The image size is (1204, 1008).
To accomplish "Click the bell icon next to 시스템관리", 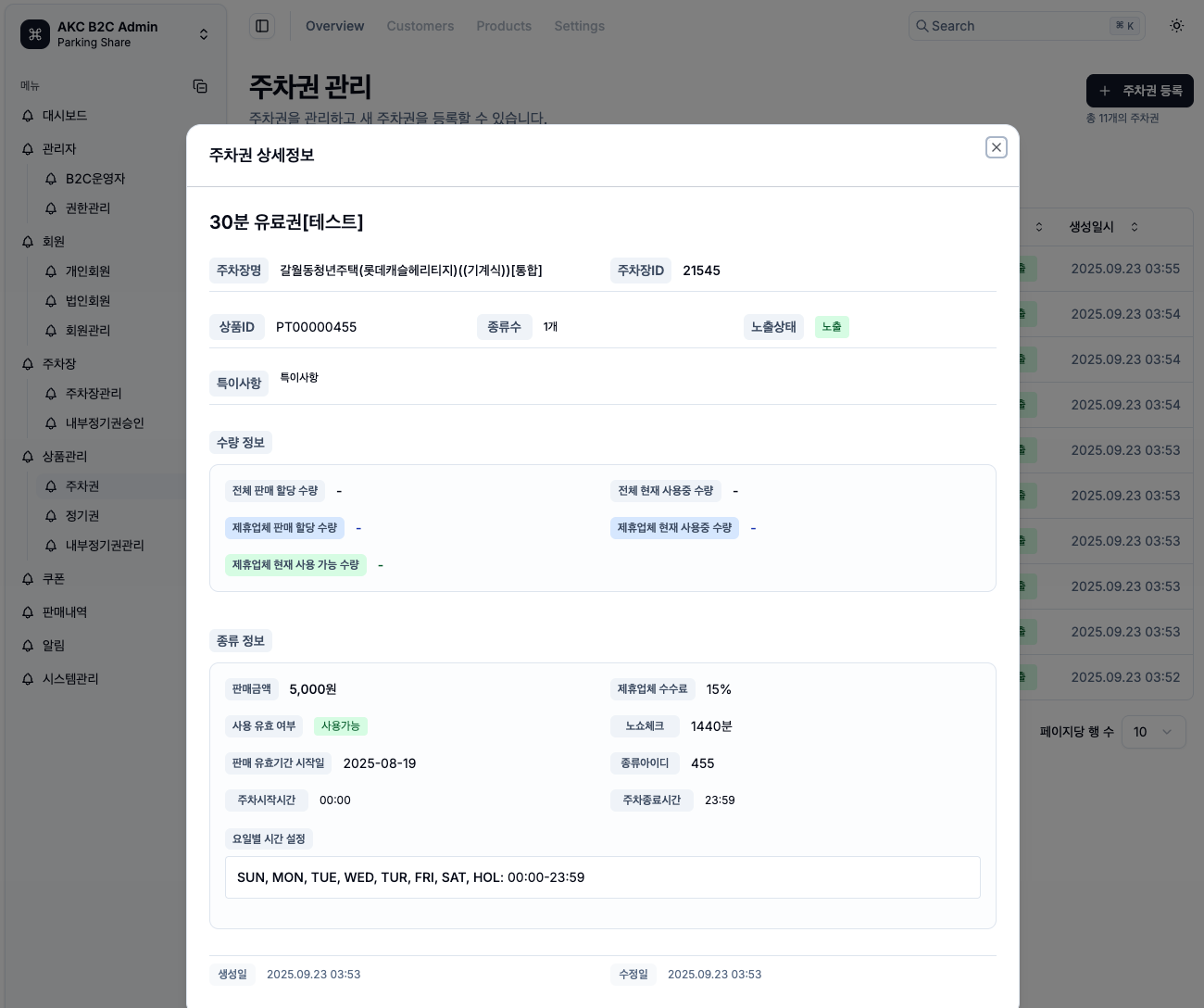I will (x=28, y=678).
